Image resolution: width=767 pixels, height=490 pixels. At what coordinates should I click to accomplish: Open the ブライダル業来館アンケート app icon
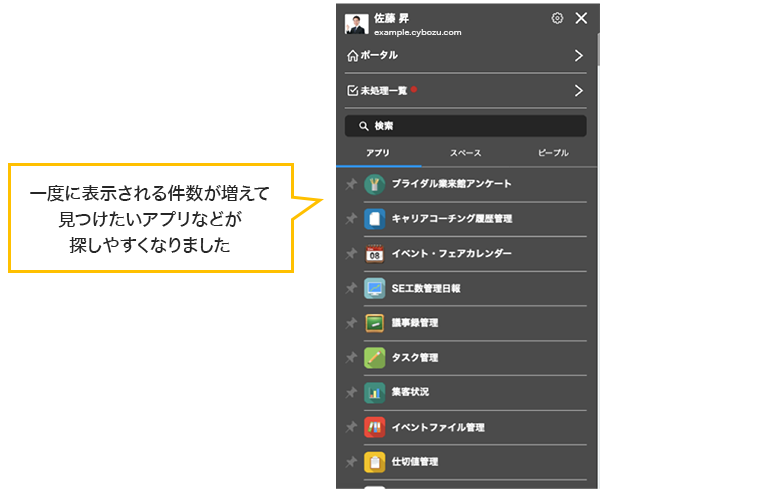(375, 184)
